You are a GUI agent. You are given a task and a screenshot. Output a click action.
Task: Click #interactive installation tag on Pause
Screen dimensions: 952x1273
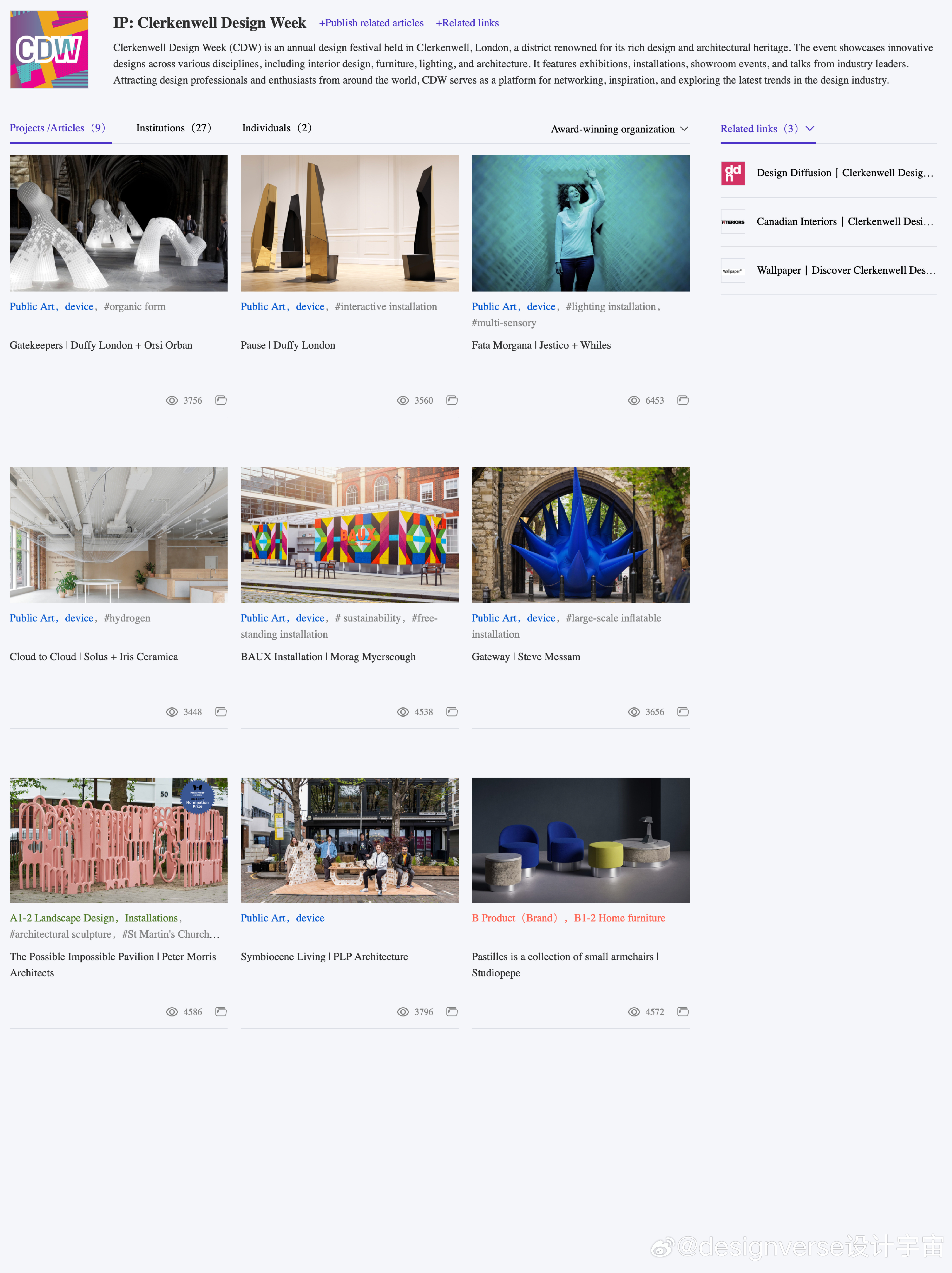point(386,307)
